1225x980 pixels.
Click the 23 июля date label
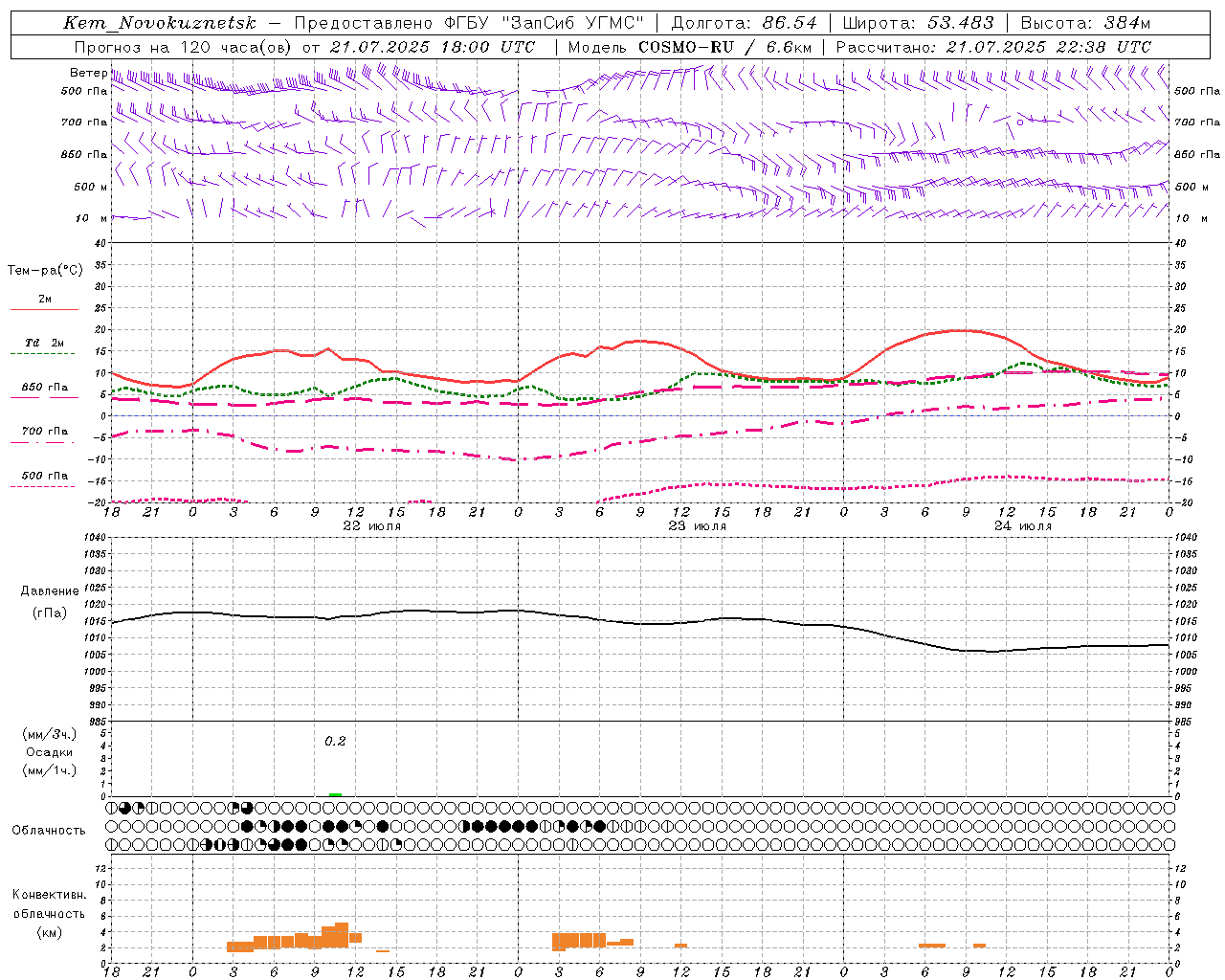coord(698,526)
